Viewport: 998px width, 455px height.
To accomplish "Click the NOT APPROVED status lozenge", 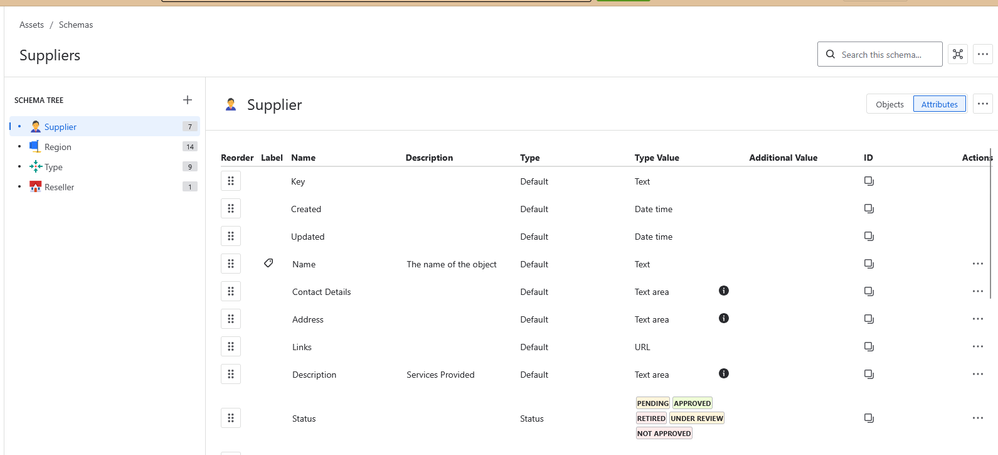I will [x=664, y=433].
